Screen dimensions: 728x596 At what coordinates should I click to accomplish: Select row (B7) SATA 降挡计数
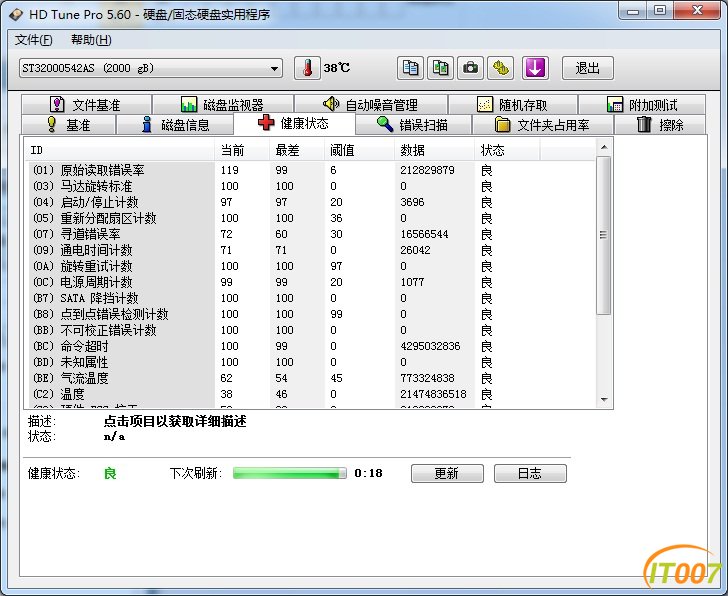(311, 298)
